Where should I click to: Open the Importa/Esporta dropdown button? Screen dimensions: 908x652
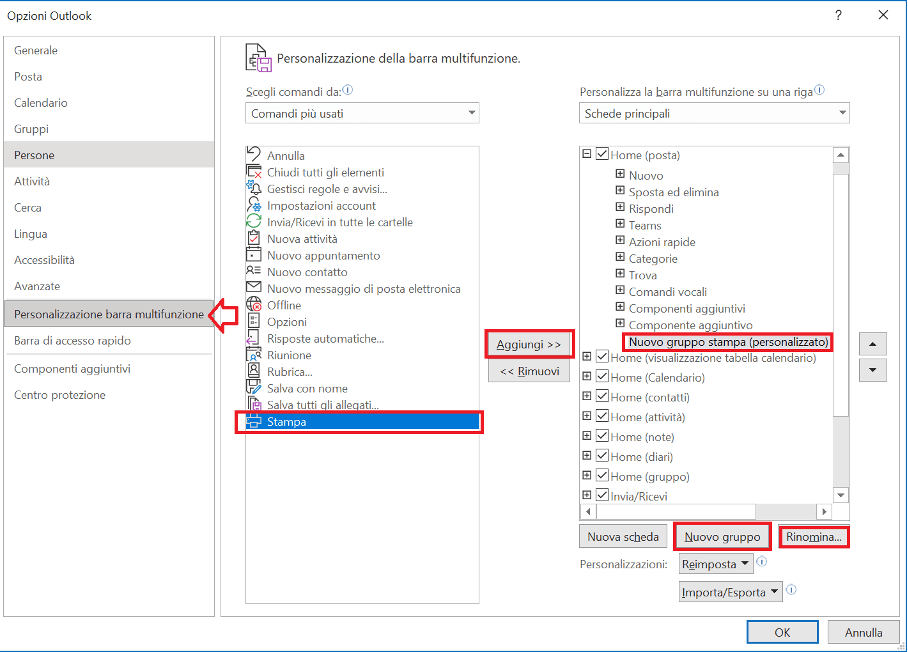pyautogui.click(x=731, y=592)
